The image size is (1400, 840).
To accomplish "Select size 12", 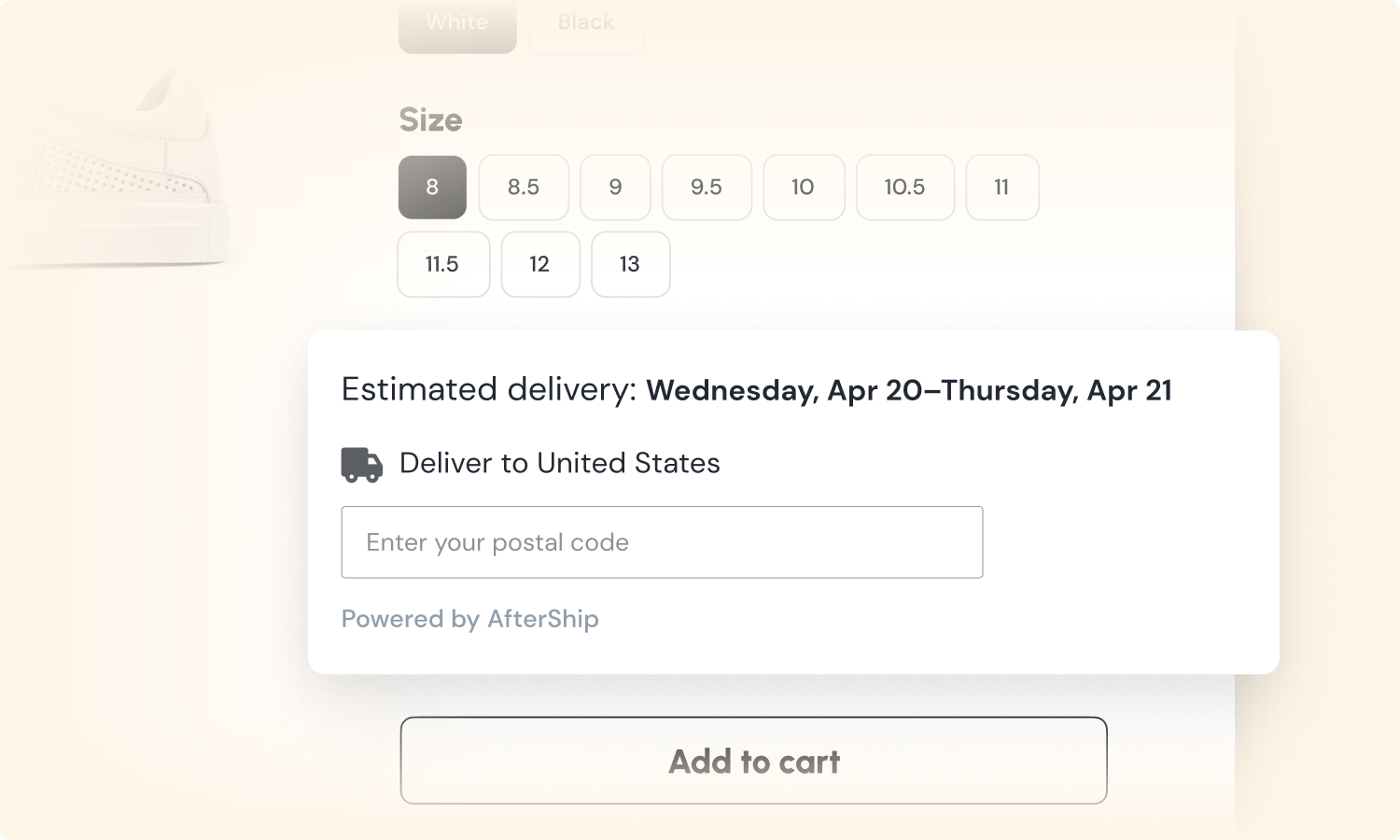I will pos(539,264).
